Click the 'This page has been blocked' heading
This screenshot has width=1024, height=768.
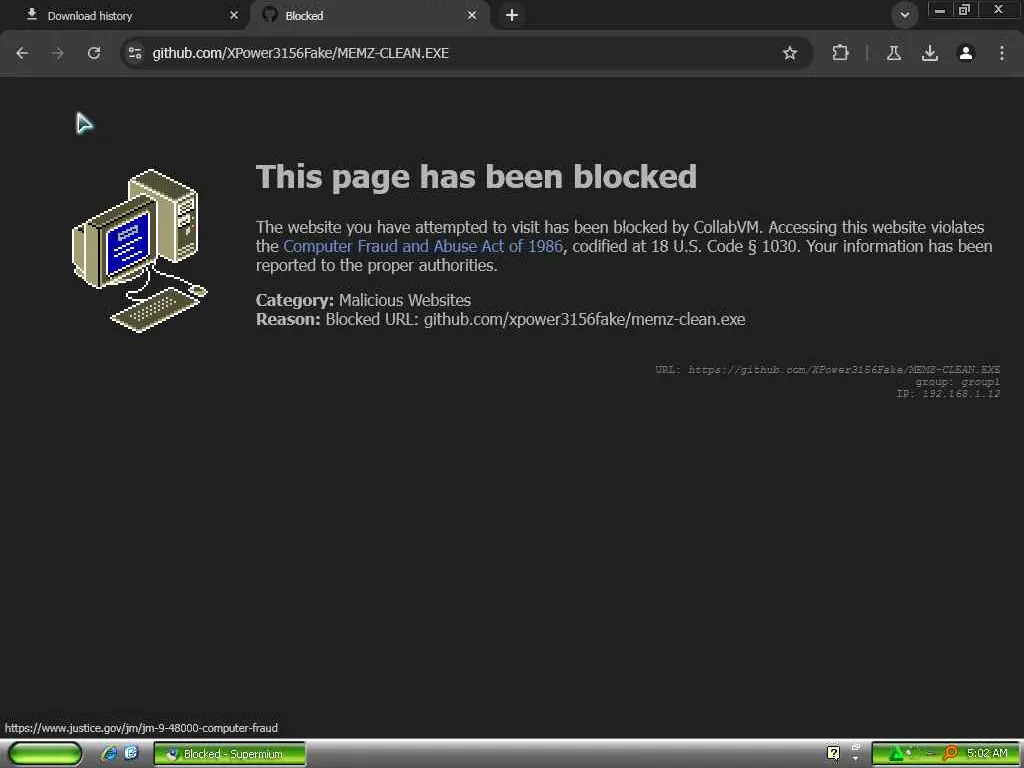coord(476,176)
